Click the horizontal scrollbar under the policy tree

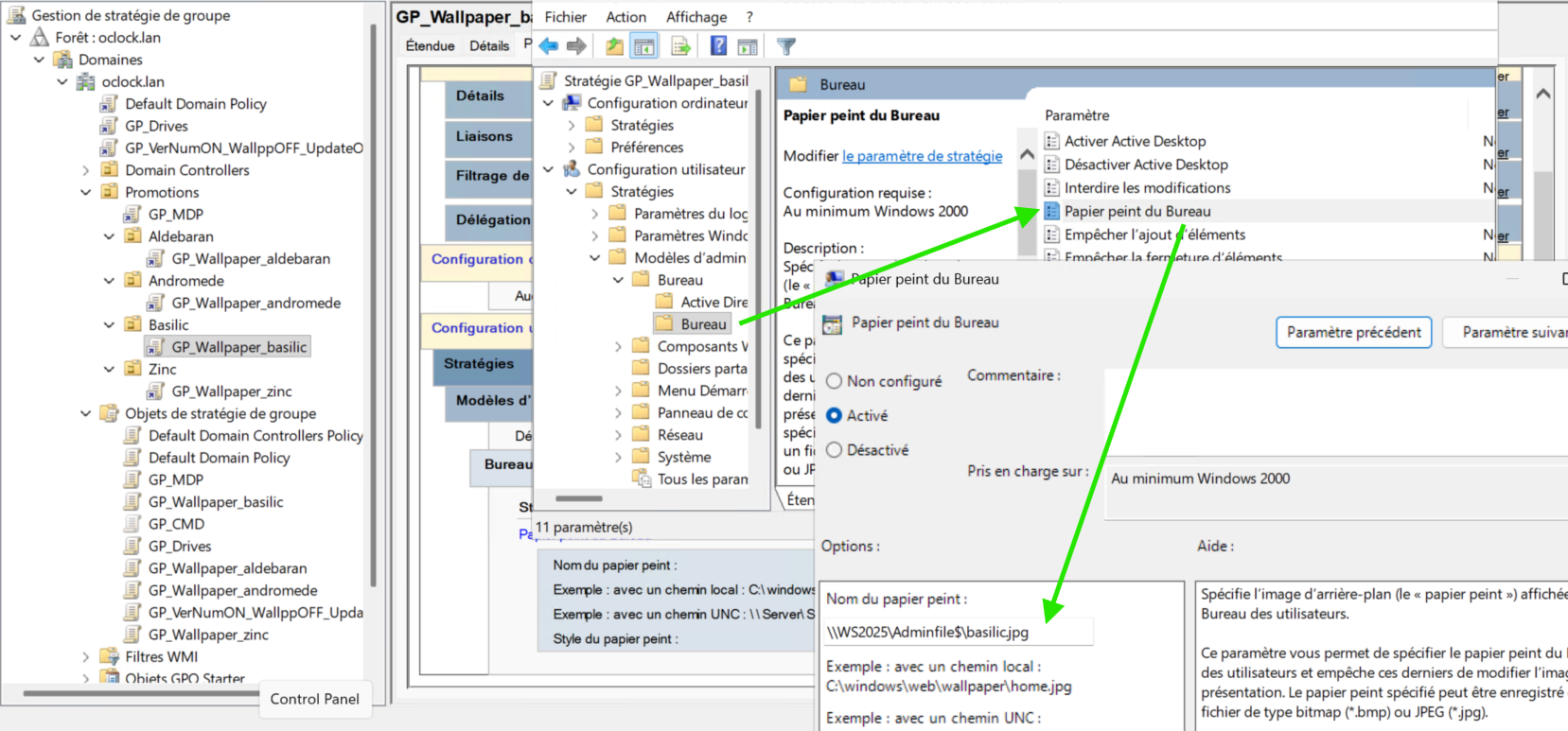coord(579,498)
